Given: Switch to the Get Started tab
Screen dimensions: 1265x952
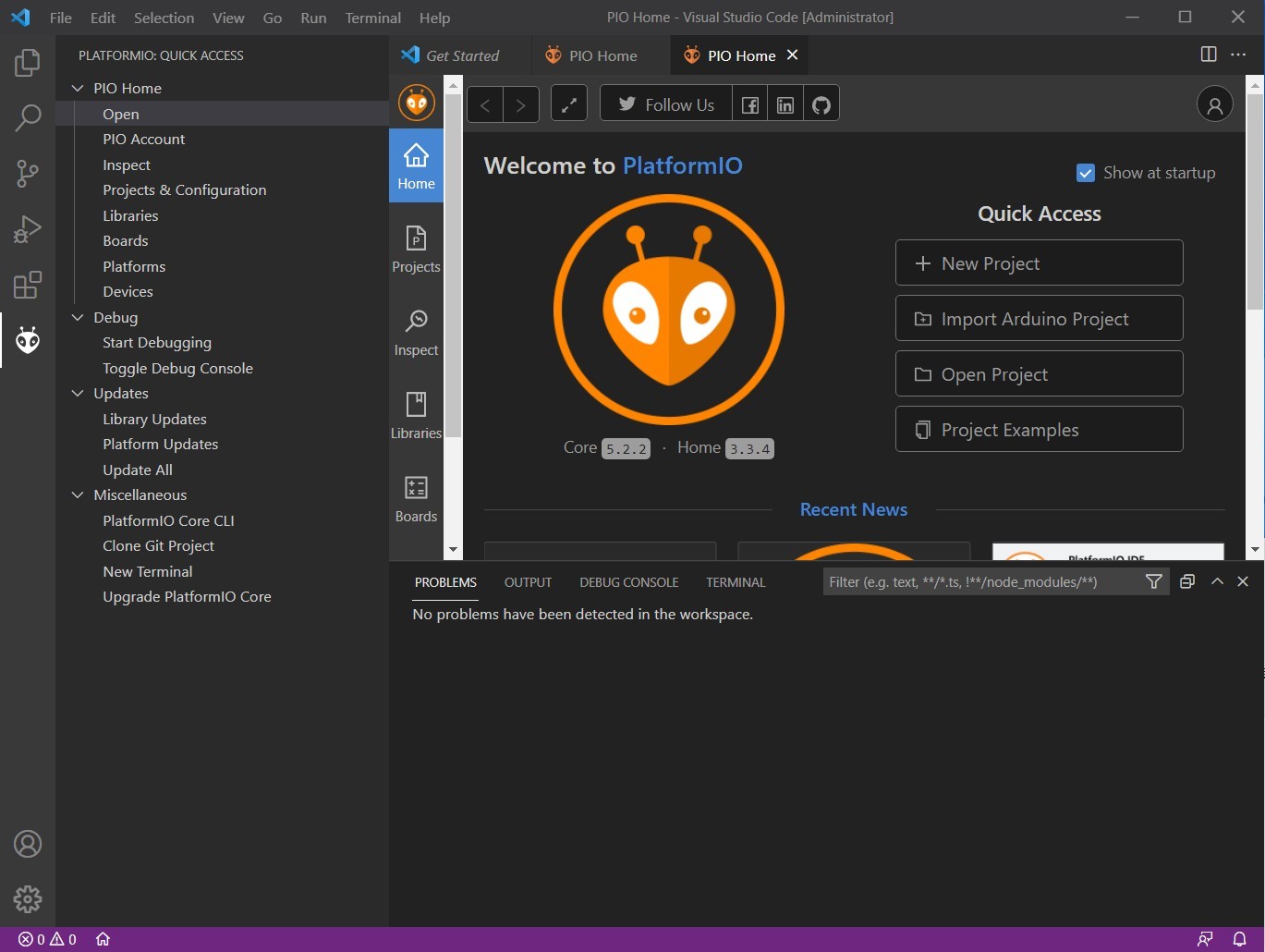Looking at the screenshot, I should click(460, 55).
